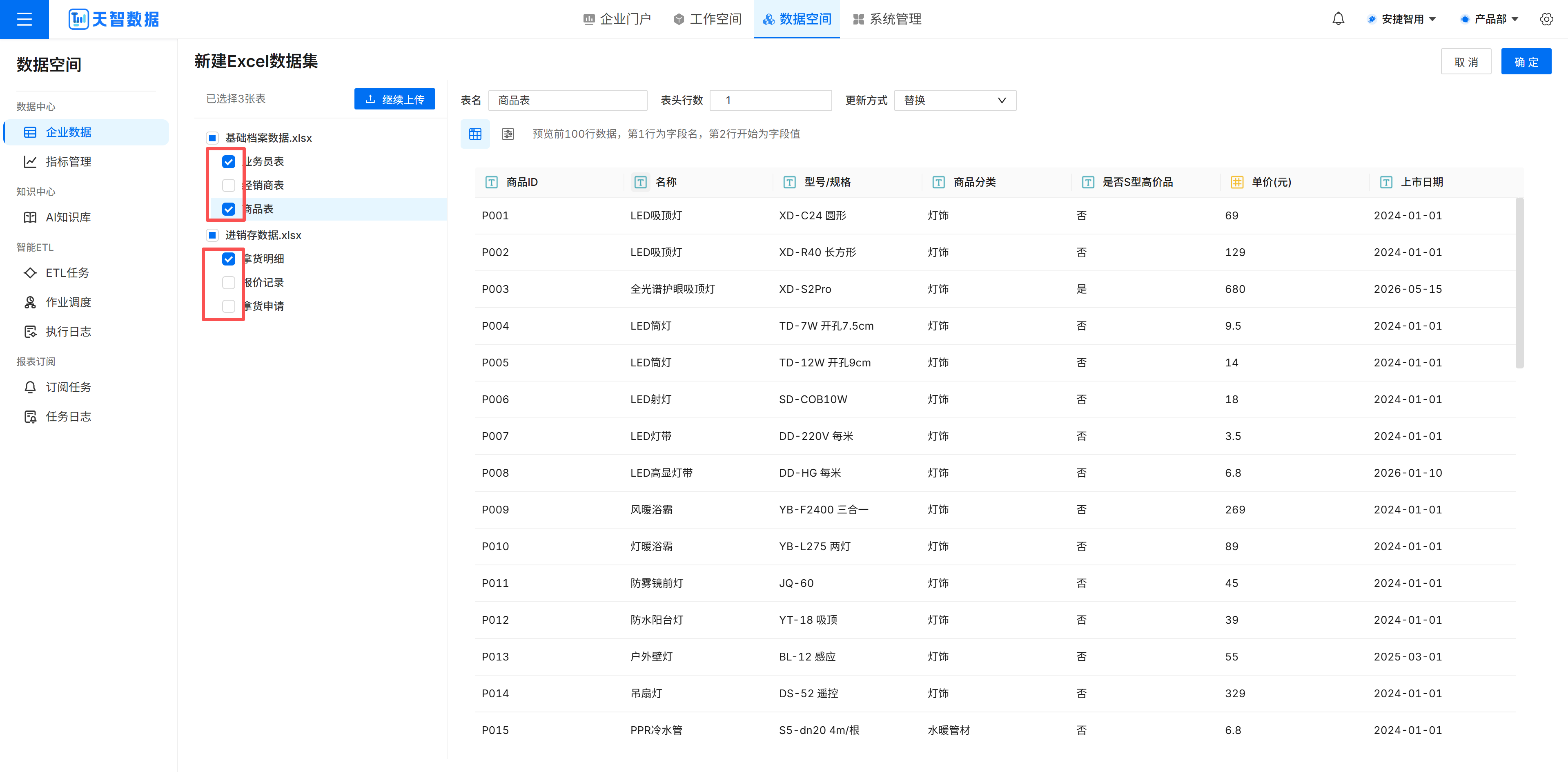1568x772 pixels.
Task: Uncheck the 拿货明细 checkbox
Action: click(x=228, y=259)
